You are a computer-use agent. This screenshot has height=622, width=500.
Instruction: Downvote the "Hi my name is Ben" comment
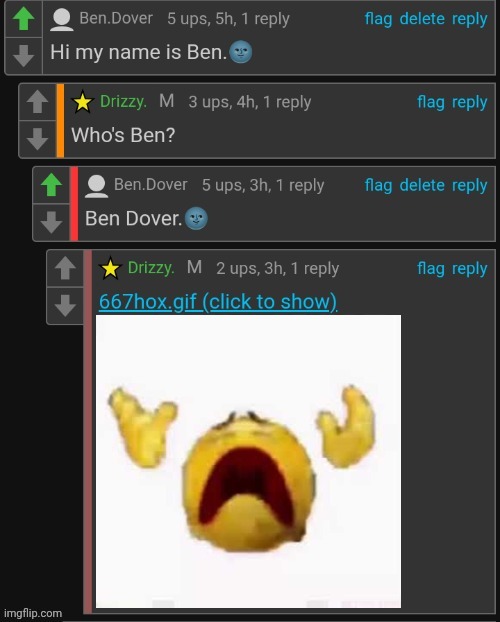tap(23, 56)
